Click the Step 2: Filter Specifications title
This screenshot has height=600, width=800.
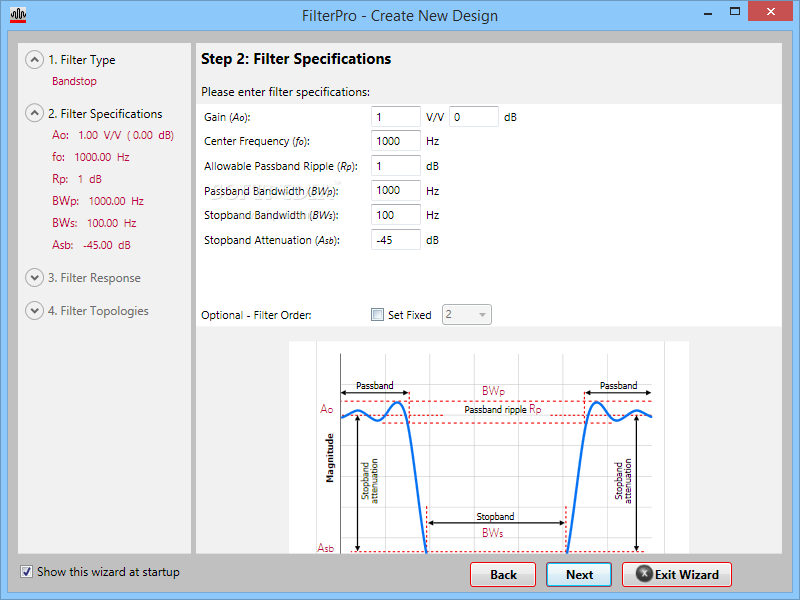(x=296, y=59)
